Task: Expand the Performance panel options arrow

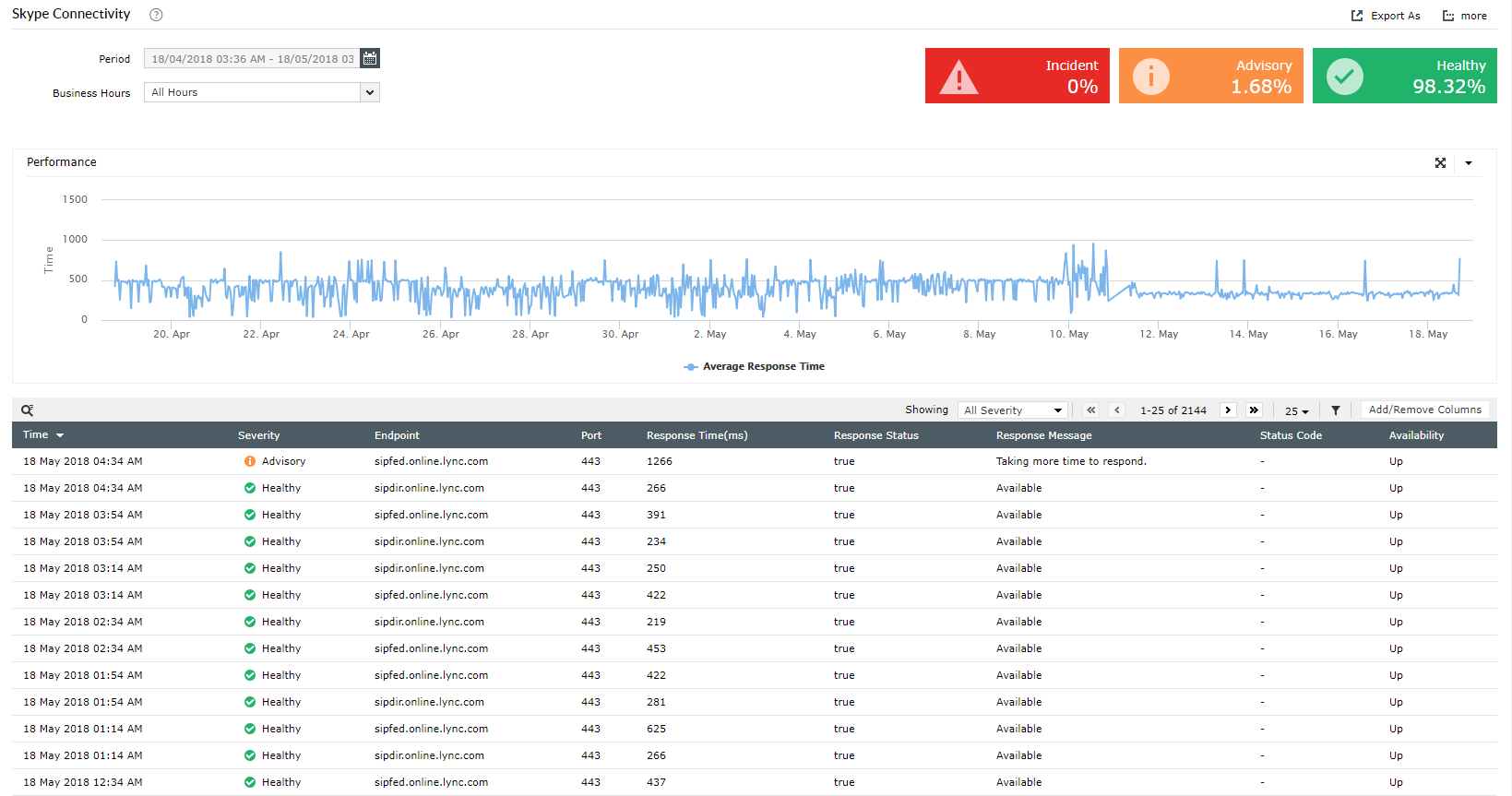Action: click(1469, 163)
